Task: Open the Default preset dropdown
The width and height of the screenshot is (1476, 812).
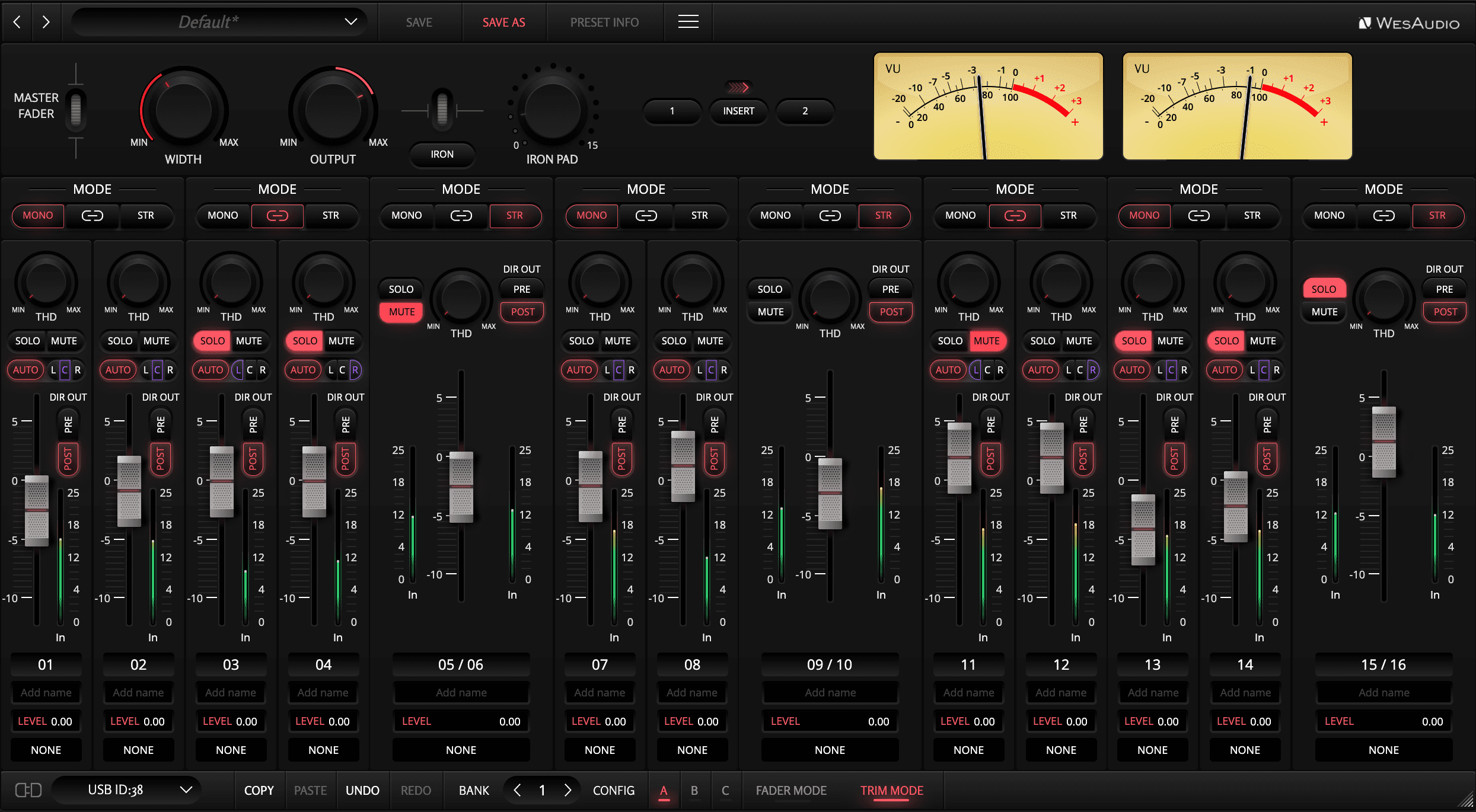Action: click(x=219, y=22)
